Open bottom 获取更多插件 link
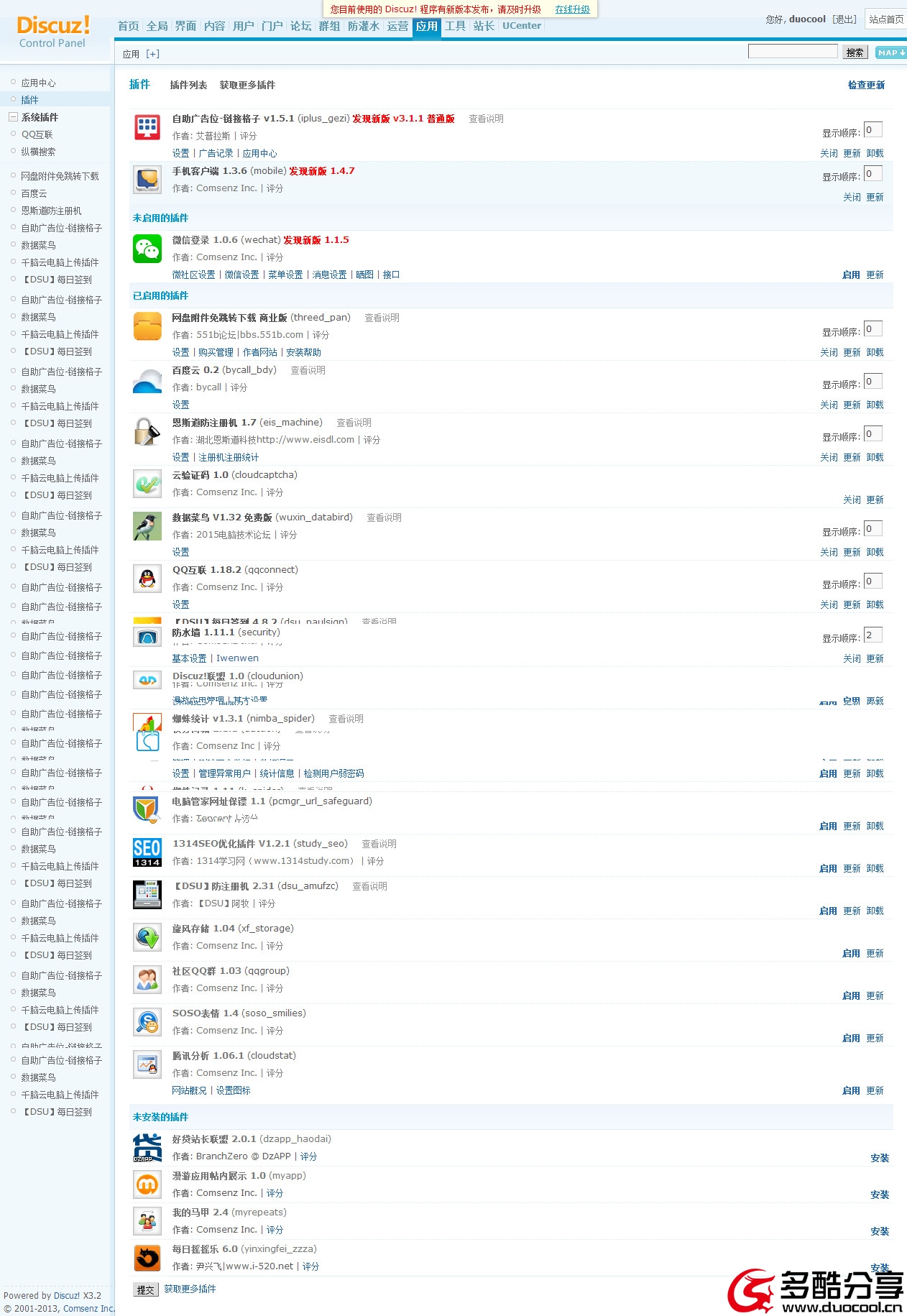The image size is (907, 1316). pyautogui.click(x=190, y=1289)
